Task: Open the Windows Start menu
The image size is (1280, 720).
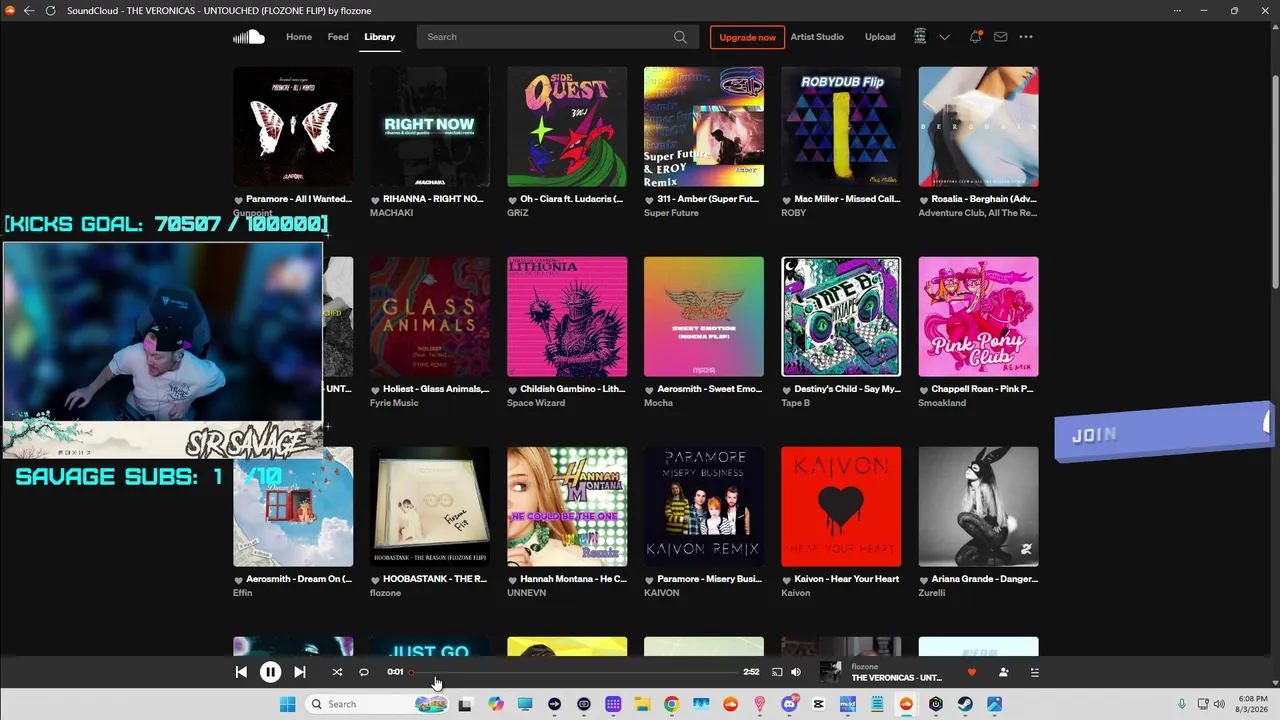Action: pyautogui.click(x=288, y=704)
